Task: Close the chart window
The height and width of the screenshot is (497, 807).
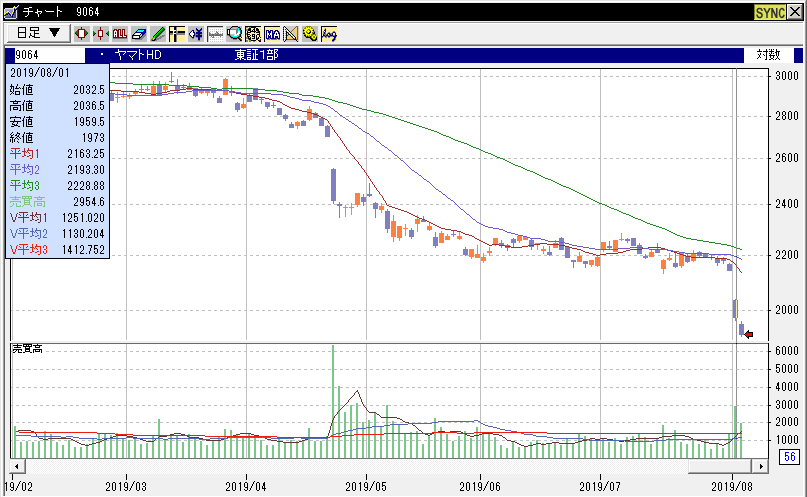Action: (x=796, y=10)
